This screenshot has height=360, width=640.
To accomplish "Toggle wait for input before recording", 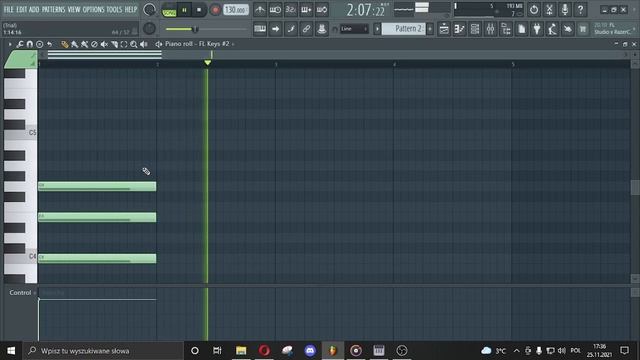I will click(276, 9).
